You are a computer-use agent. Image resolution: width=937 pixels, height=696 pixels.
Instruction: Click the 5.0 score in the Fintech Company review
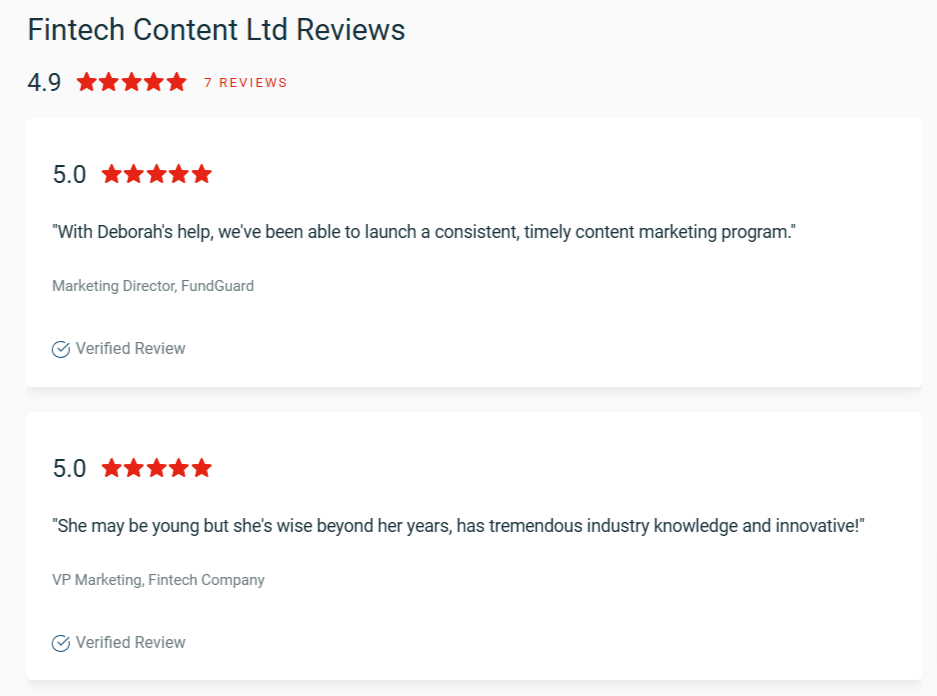click(x=69, y=468)
